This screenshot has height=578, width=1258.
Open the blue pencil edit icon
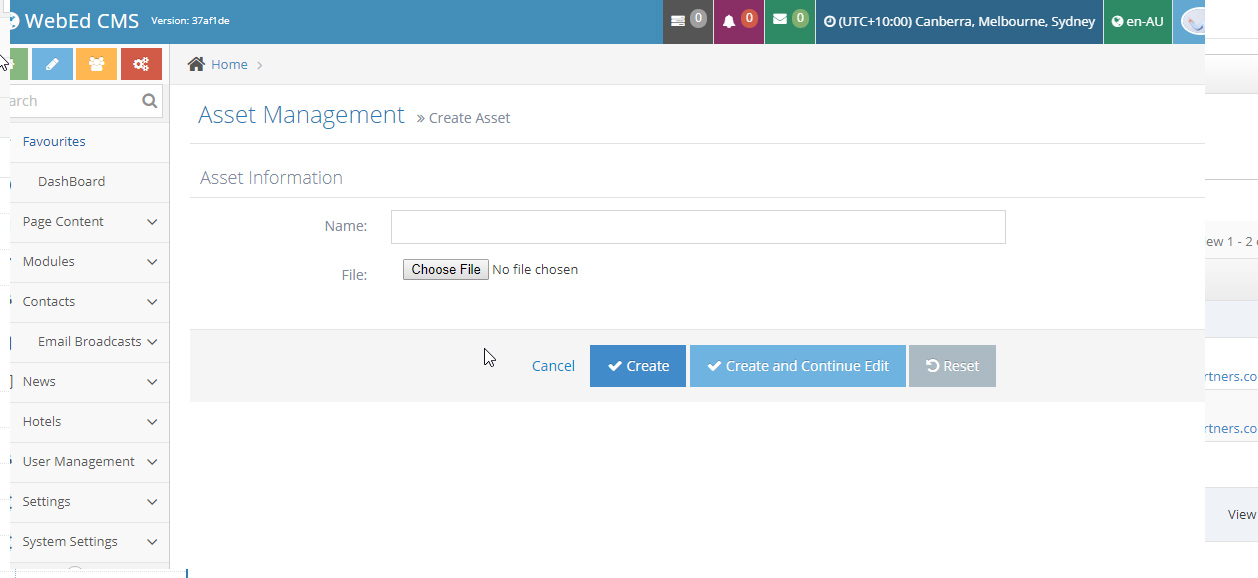point(52,63)
